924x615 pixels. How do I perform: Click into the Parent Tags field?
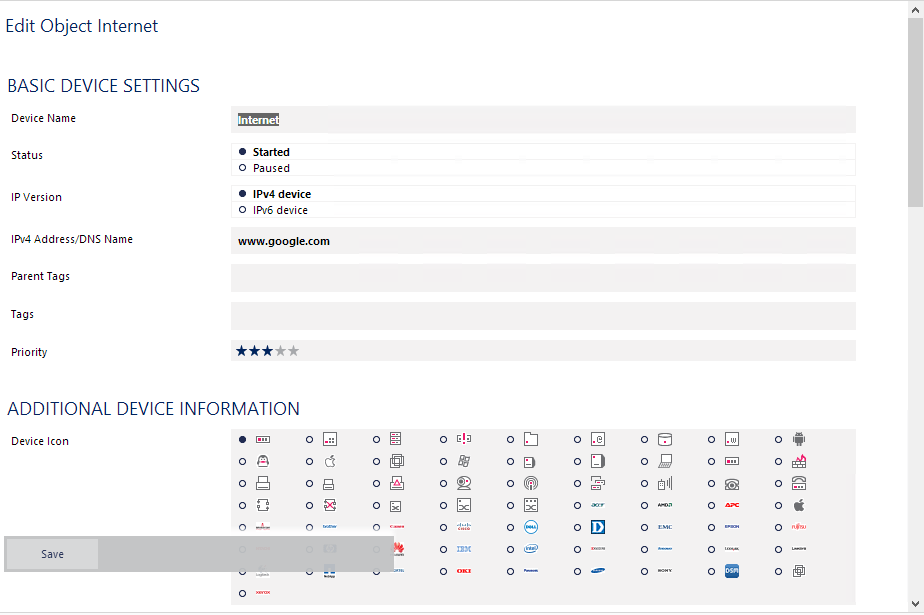point(543,278)
